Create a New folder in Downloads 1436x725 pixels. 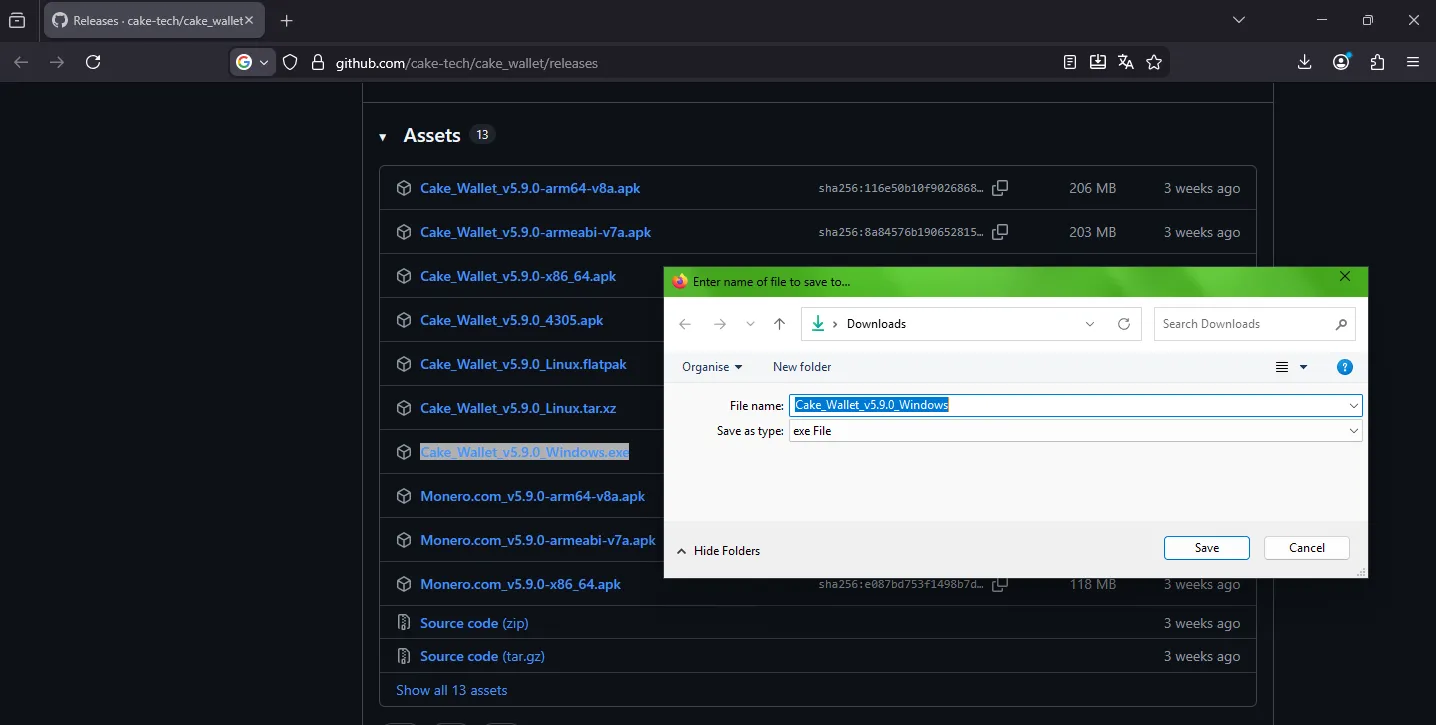click(x=802, y=367)
